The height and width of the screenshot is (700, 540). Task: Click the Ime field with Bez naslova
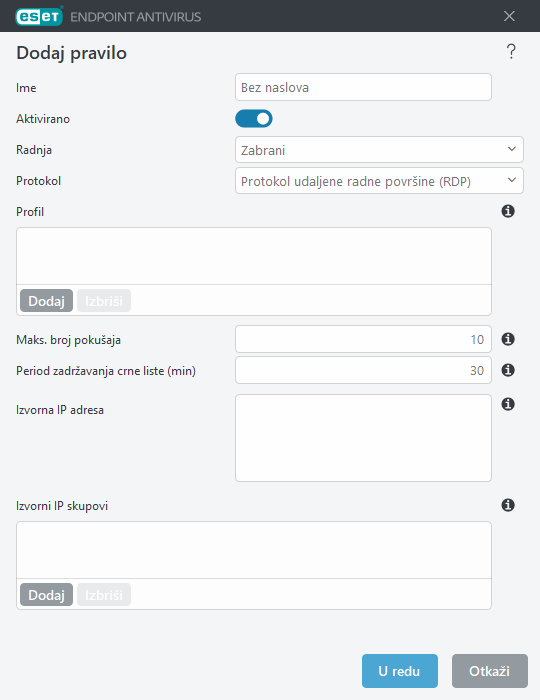tap(363, 87)
